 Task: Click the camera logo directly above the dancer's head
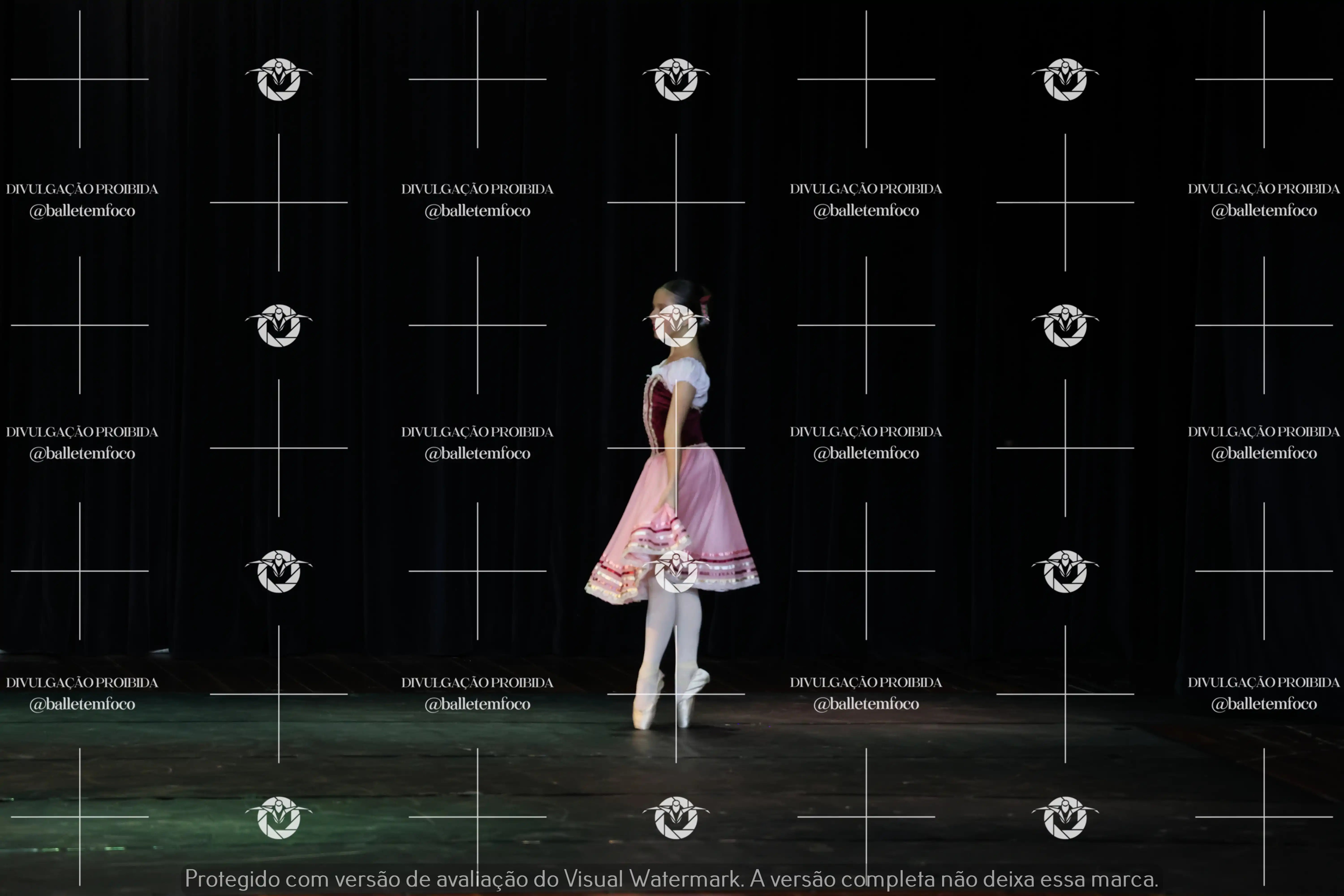point(676,80)
